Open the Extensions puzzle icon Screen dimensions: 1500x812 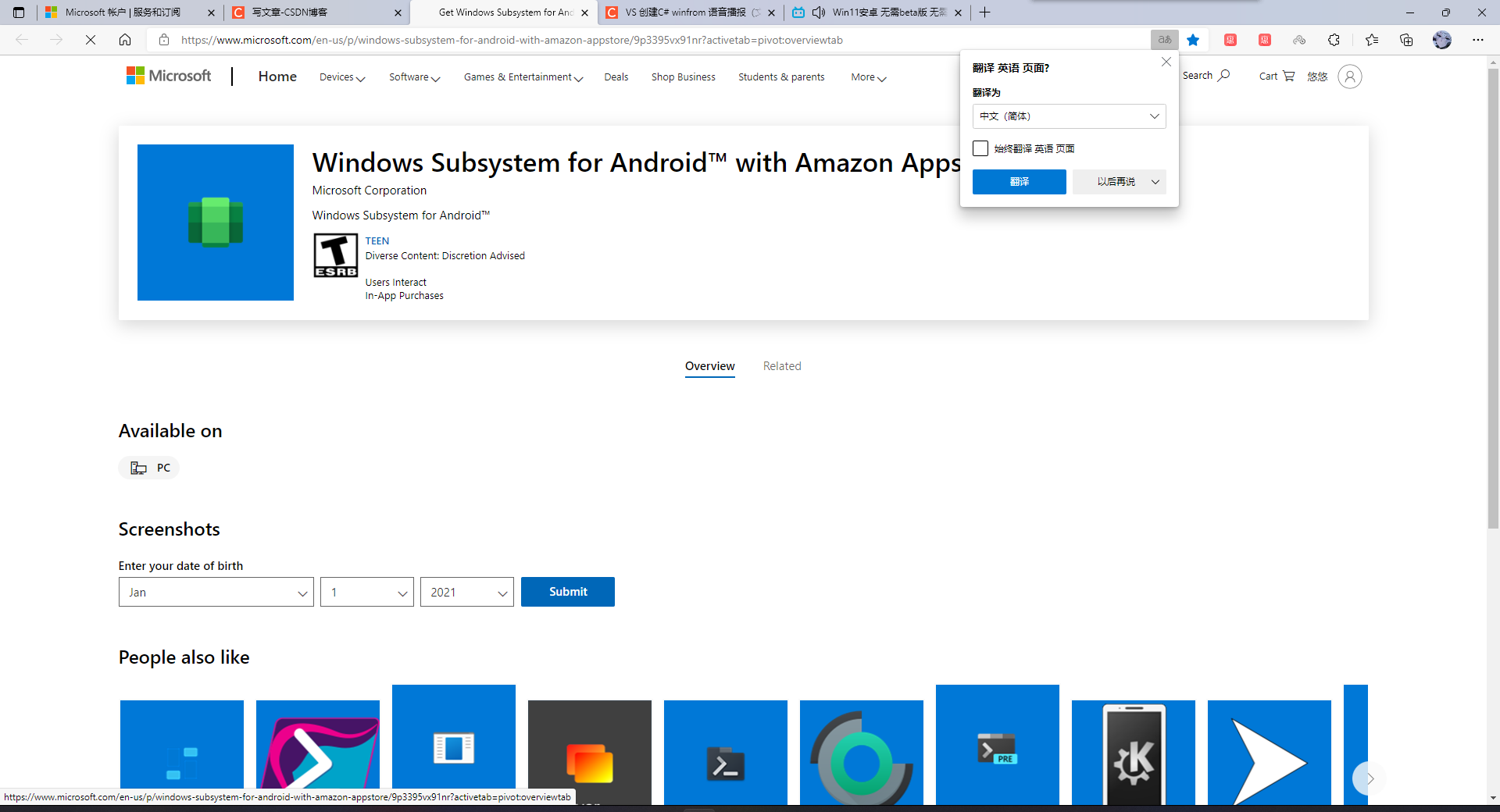pos(1334,40)
